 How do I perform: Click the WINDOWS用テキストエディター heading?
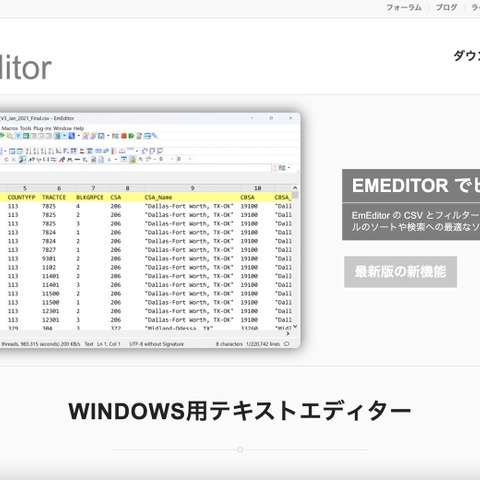pyautogui.click(x=240, y=411)
